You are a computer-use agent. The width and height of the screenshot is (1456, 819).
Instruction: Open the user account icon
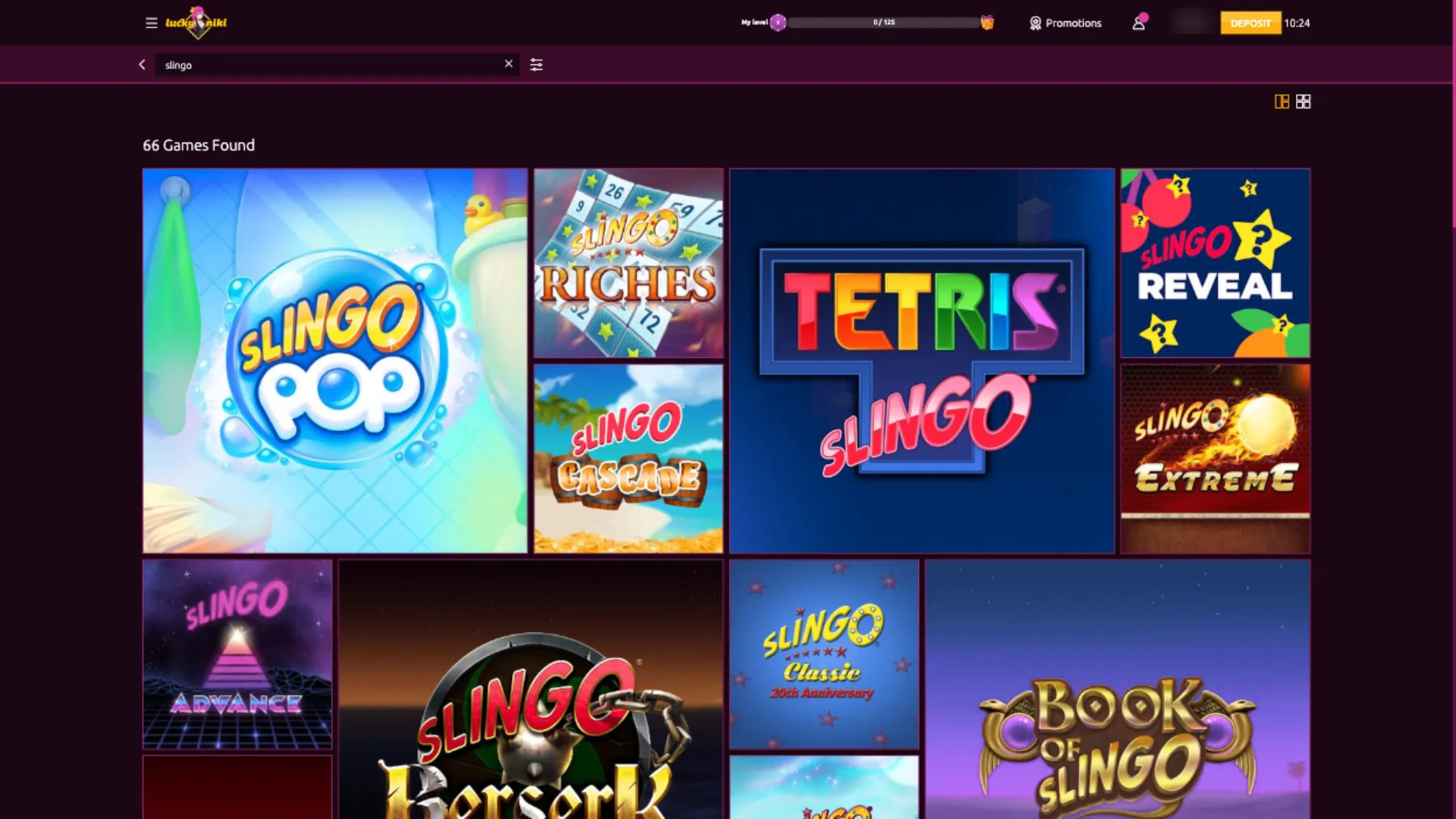point(1139,23)
